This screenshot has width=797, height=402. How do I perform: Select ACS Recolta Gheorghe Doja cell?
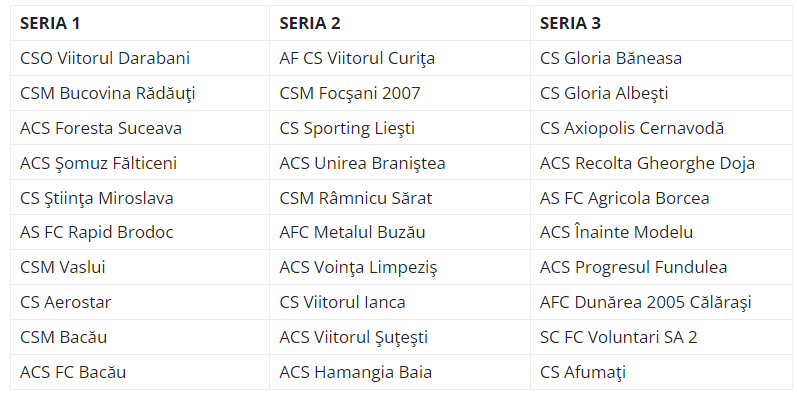click(x=647, y=163)
